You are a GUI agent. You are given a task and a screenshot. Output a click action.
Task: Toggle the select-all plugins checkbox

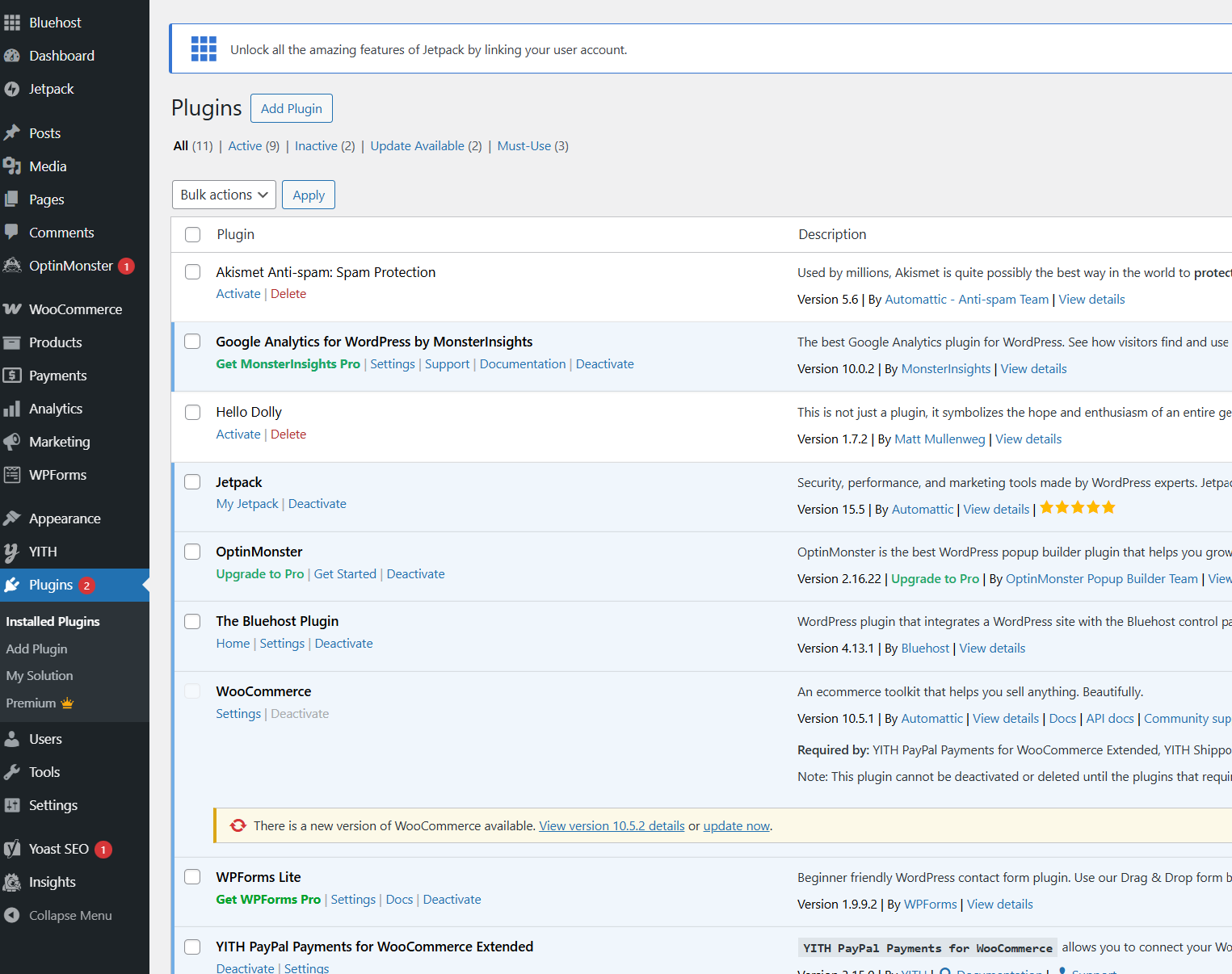click(192, 234)
